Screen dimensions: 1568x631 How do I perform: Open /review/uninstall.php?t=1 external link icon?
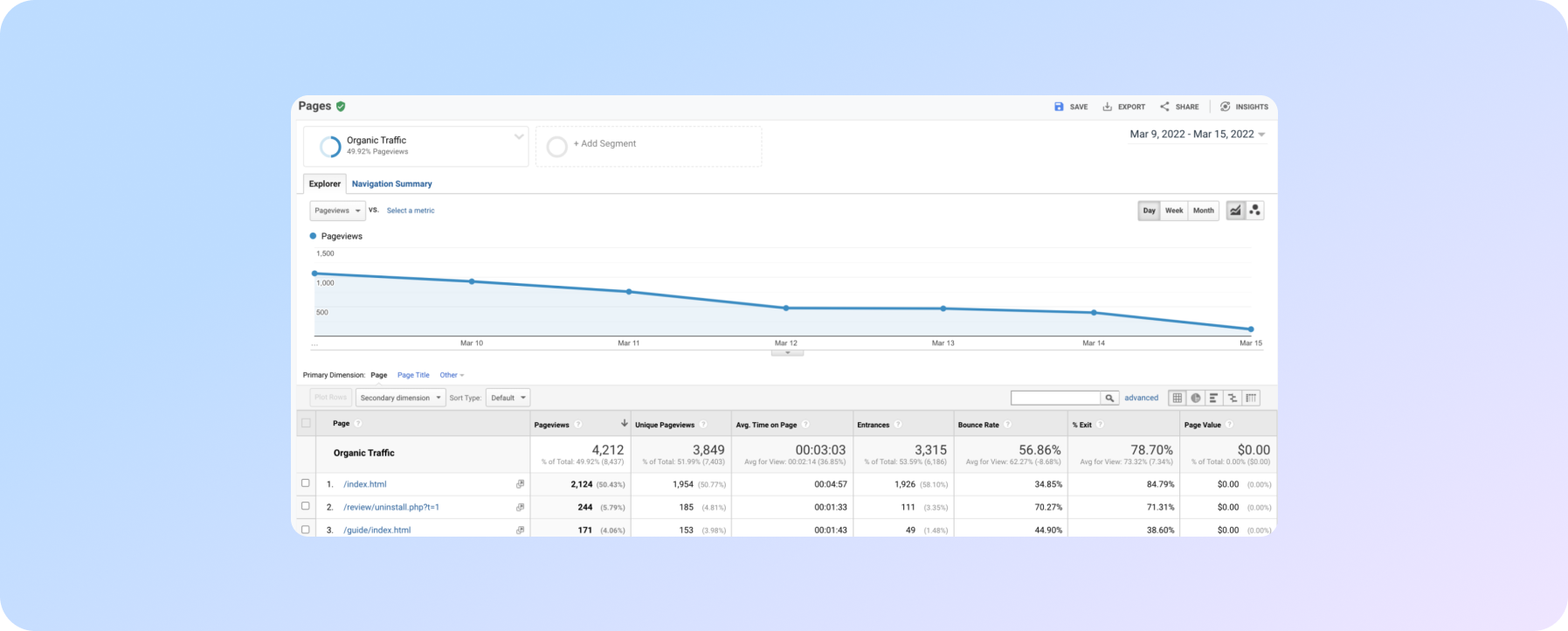click(520, 507)
